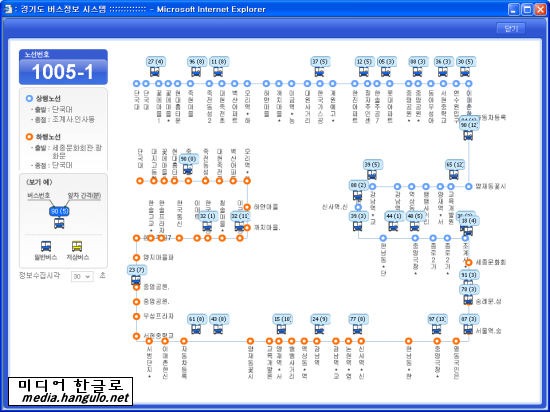Image resolution: width=550 pixels, height=412 pixels.
Task: Select the bus icon labeled 12 (5)
Action: click(363, 72)
